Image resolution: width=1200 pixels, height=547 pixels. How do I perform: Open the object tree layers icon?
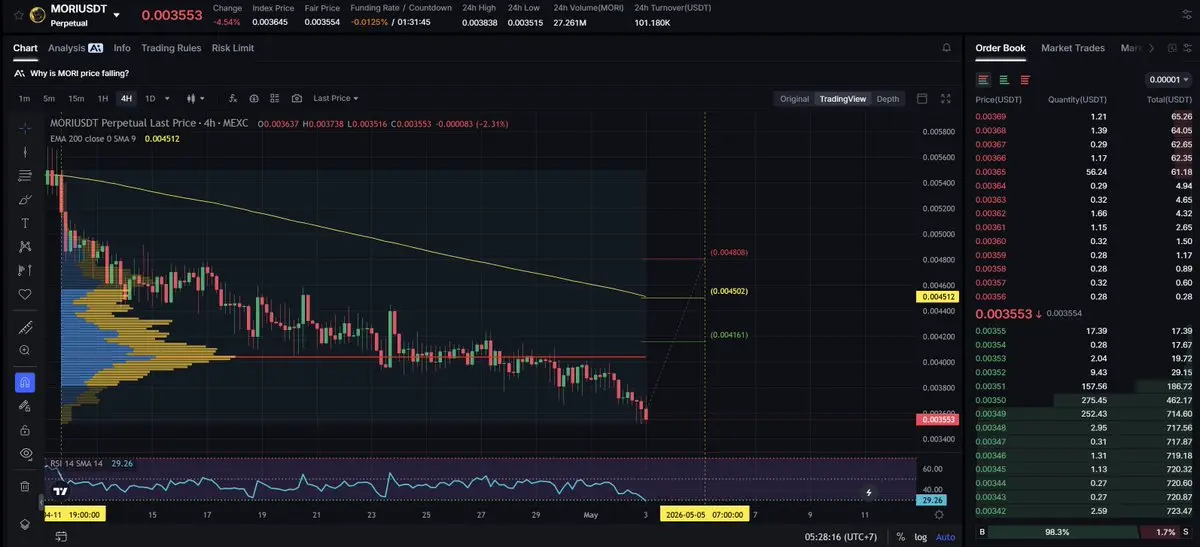click(25, 524)
